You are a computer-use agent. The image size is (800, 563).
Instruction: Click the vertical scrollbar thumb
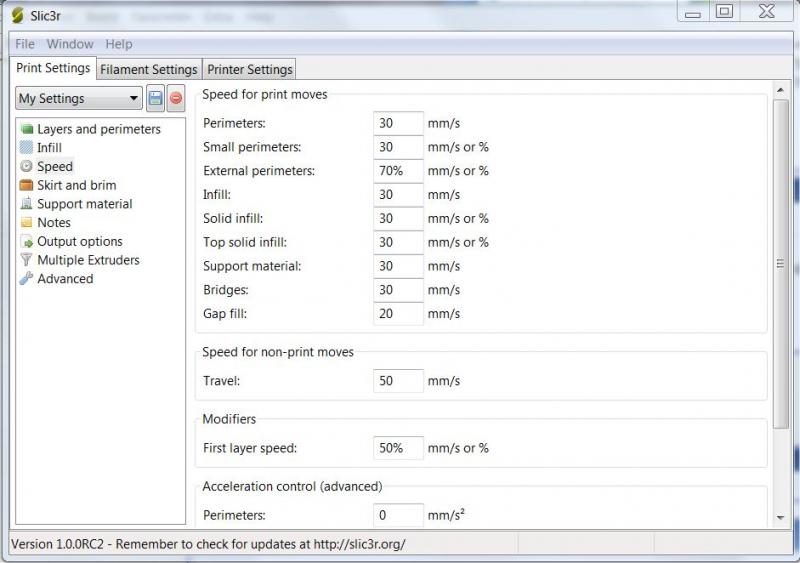click(780, 264)
